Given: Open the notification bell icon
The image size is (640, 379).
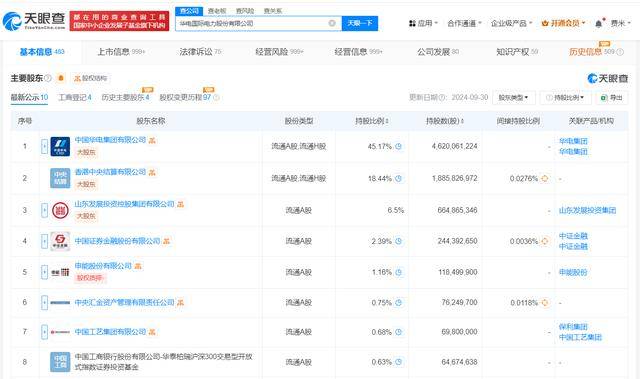Looking at the screenshot, I should pyautogui.click(x=598, y=23).
